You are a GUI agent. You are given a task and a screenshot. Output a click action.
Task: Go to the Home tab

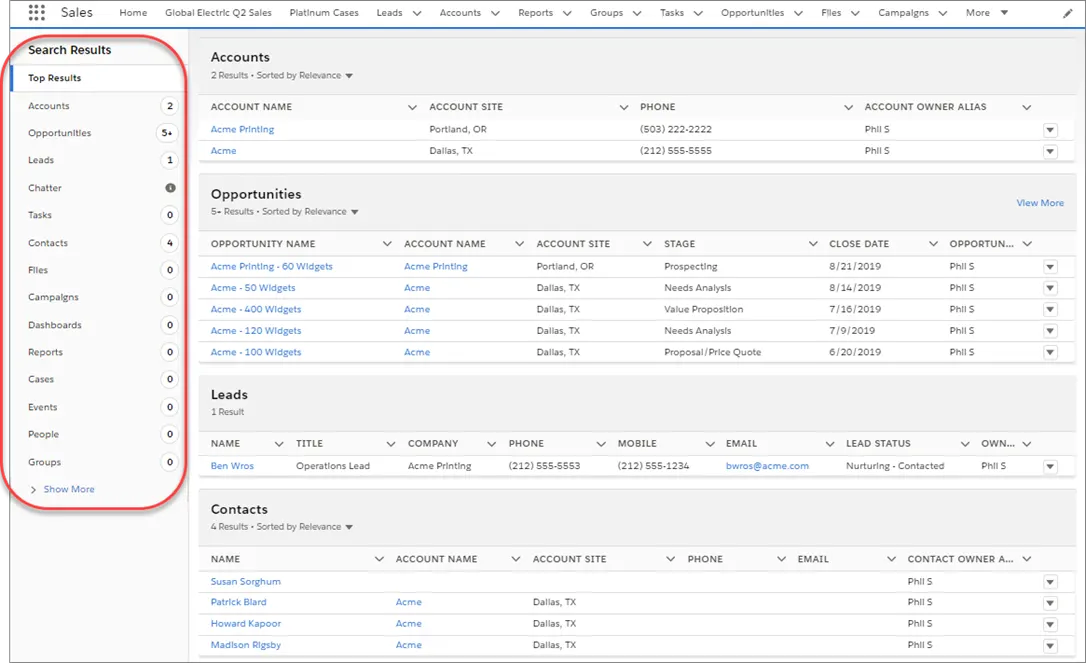coord(133,12)
